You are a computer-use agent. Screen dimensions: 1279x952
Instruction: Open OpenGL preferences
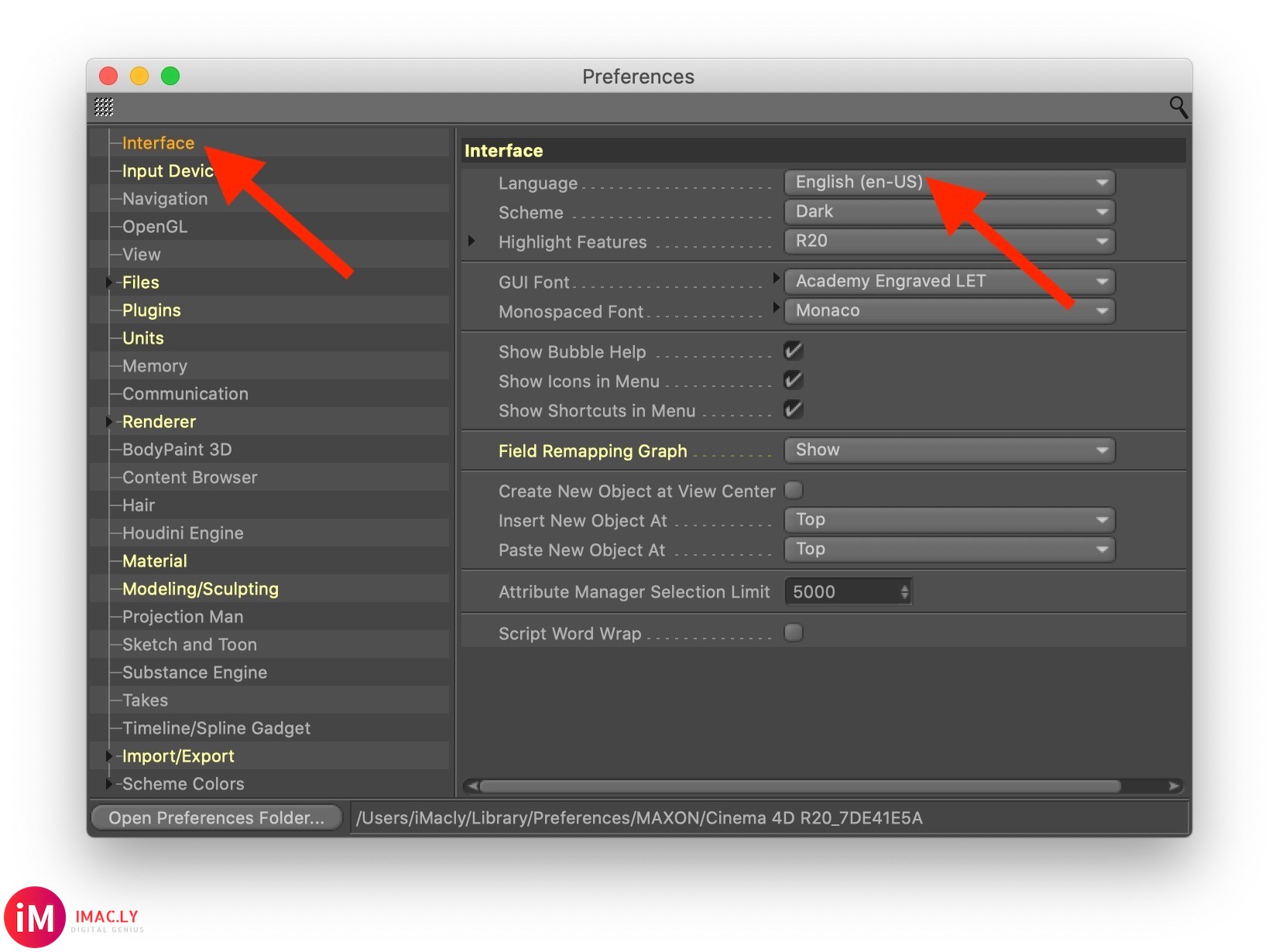[155, 227]
